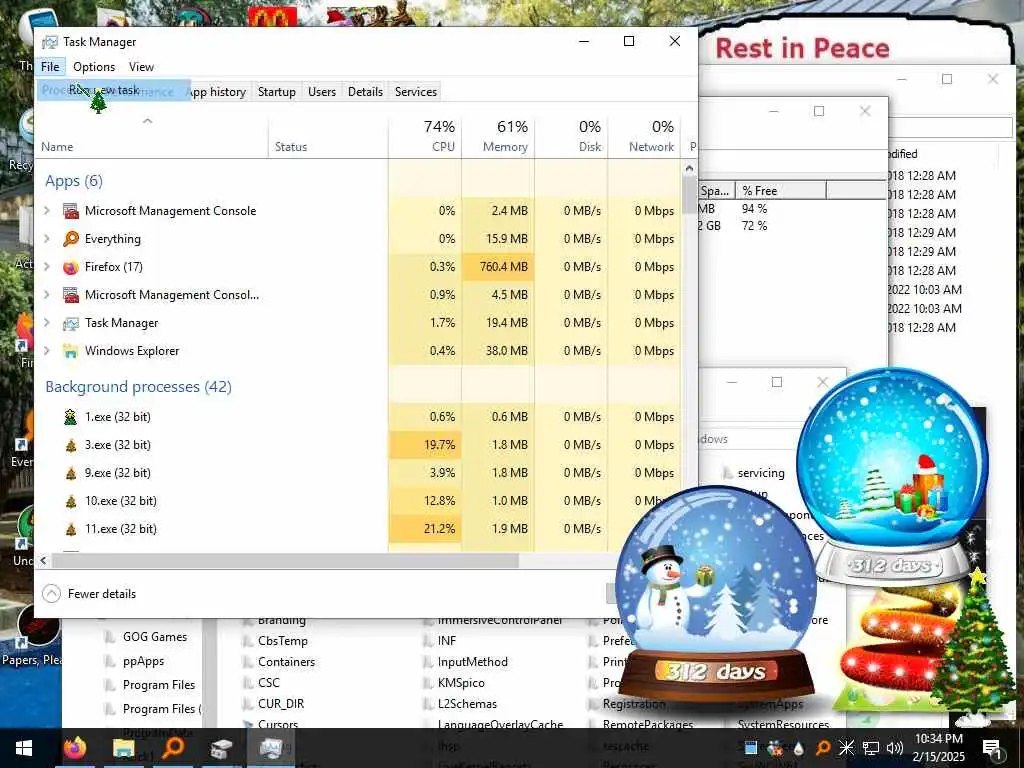The height and width of the screenshot is (768, 1024).
Task: Click the % Free column header in background window
Action: tap(780, 191)
